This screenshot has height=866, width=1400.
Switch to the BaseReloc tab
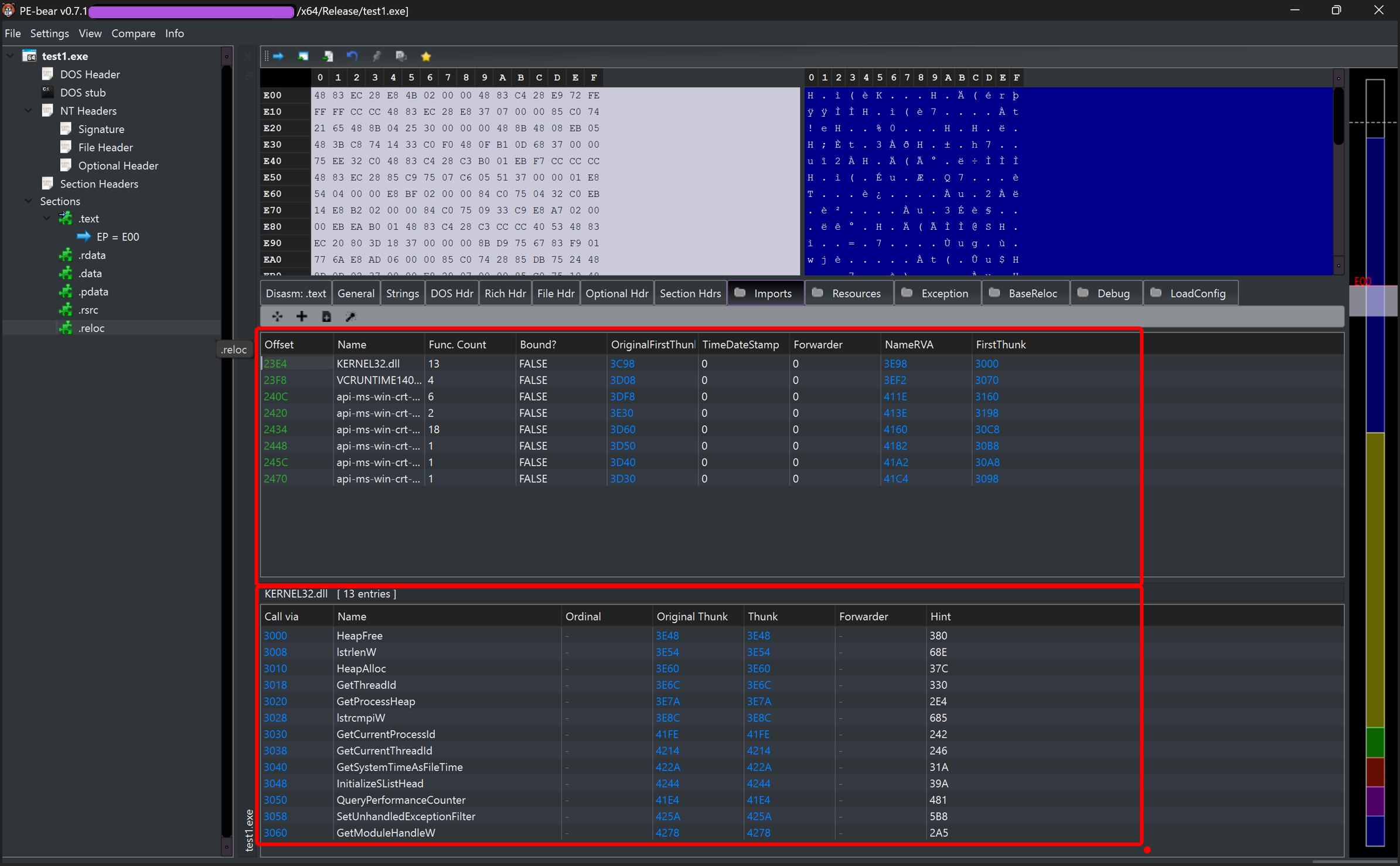click(1025, 293)
